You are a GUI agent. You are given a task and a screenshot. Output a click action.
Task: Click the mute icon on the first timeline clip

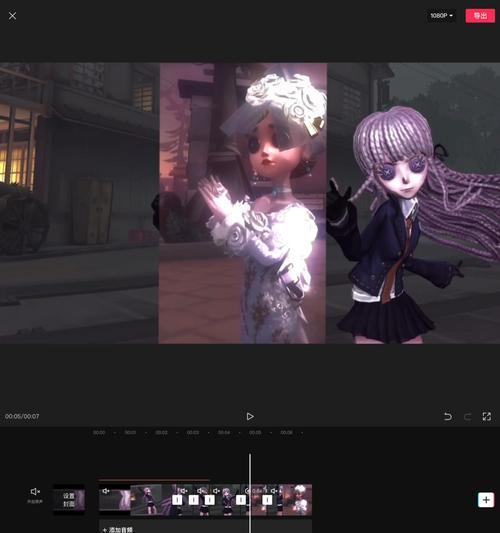tap(106, 491)
